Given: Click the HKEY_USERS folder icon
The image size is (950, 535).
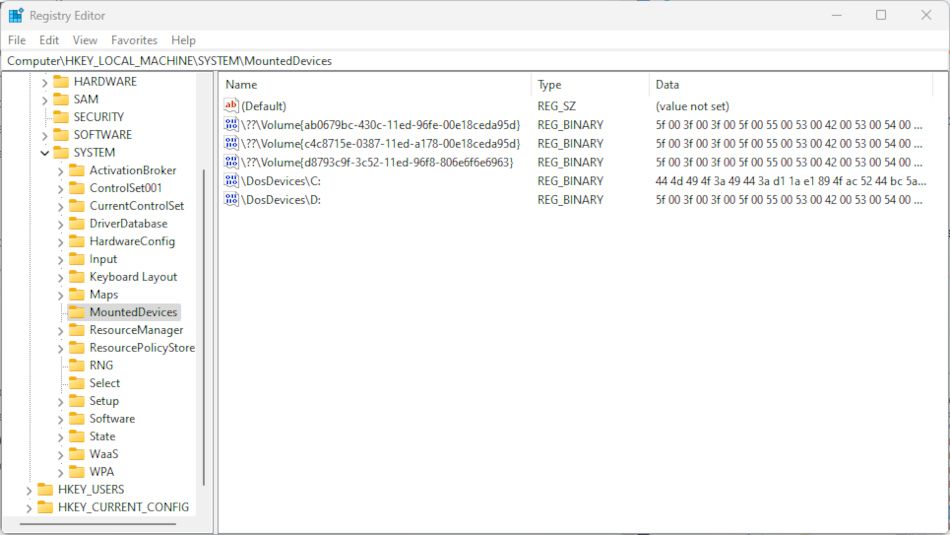Looking at the screenshot, I should (x=45, y=490).
